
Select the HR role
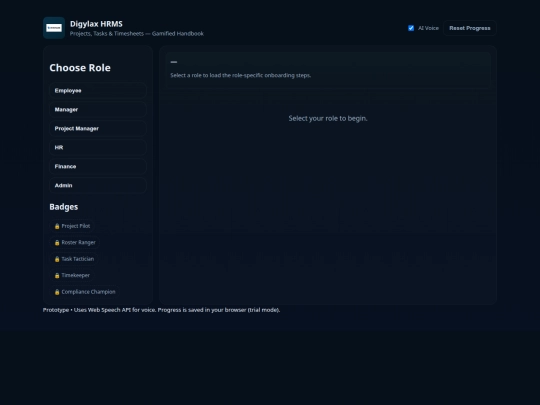[98, 147]
